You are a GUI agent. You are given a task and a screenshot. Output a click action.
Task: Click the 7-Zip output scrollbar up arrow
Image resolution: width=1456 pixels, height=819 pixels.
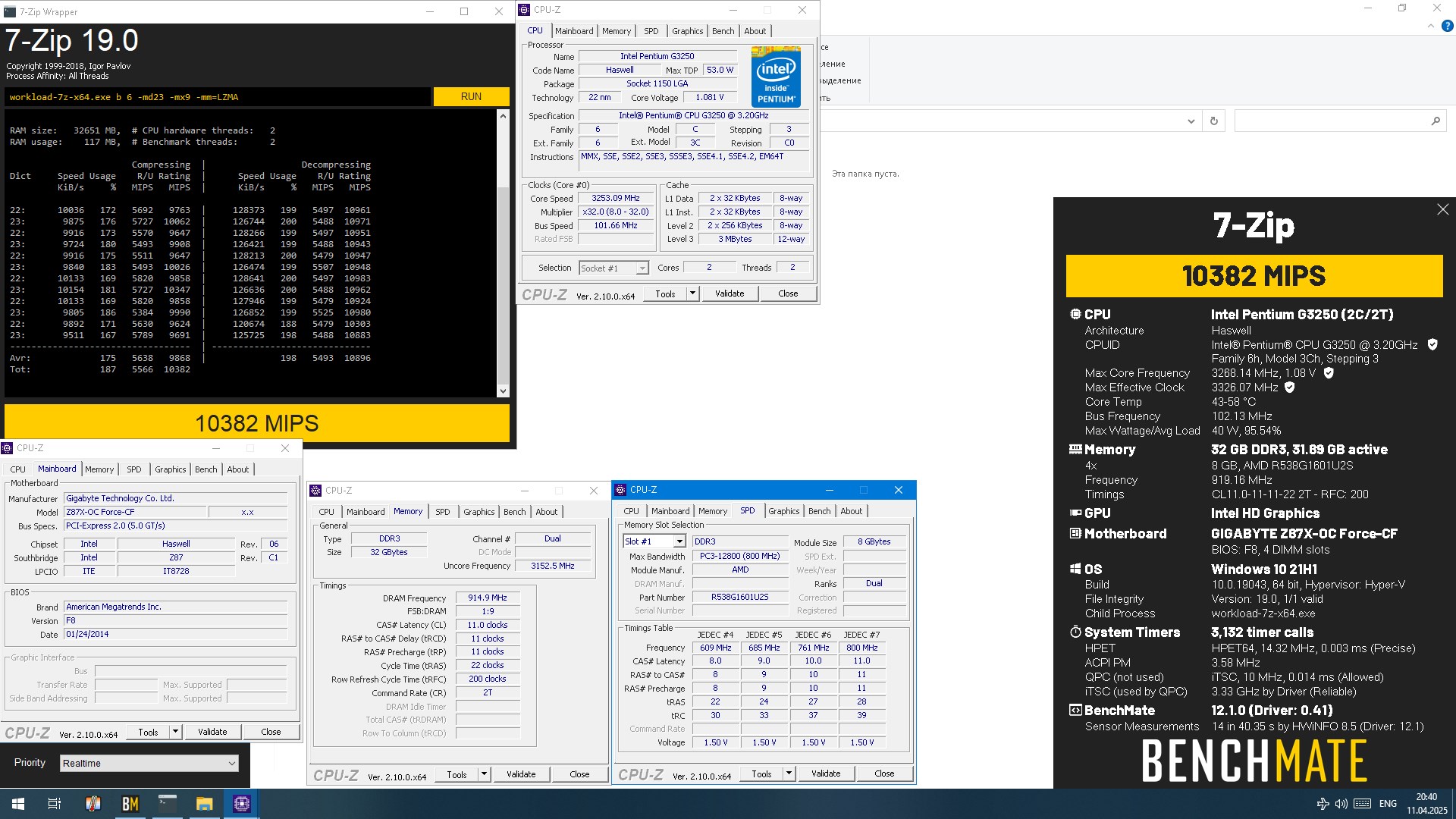pos(503,115)
